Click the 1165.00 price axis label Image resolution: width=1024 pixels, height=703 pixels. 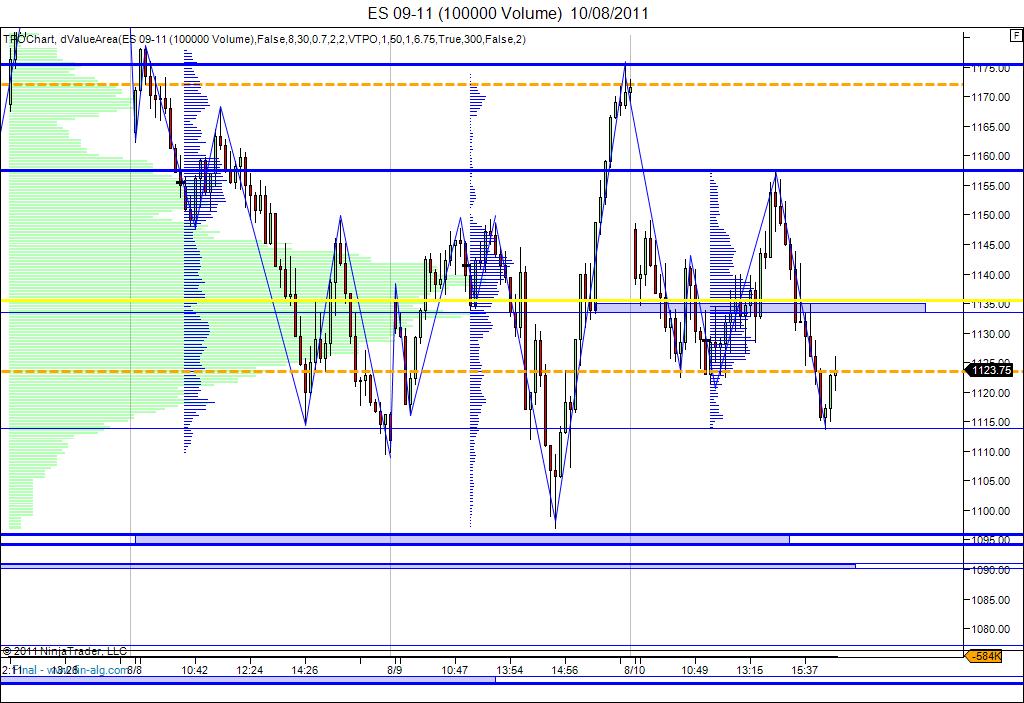[991, 127]
